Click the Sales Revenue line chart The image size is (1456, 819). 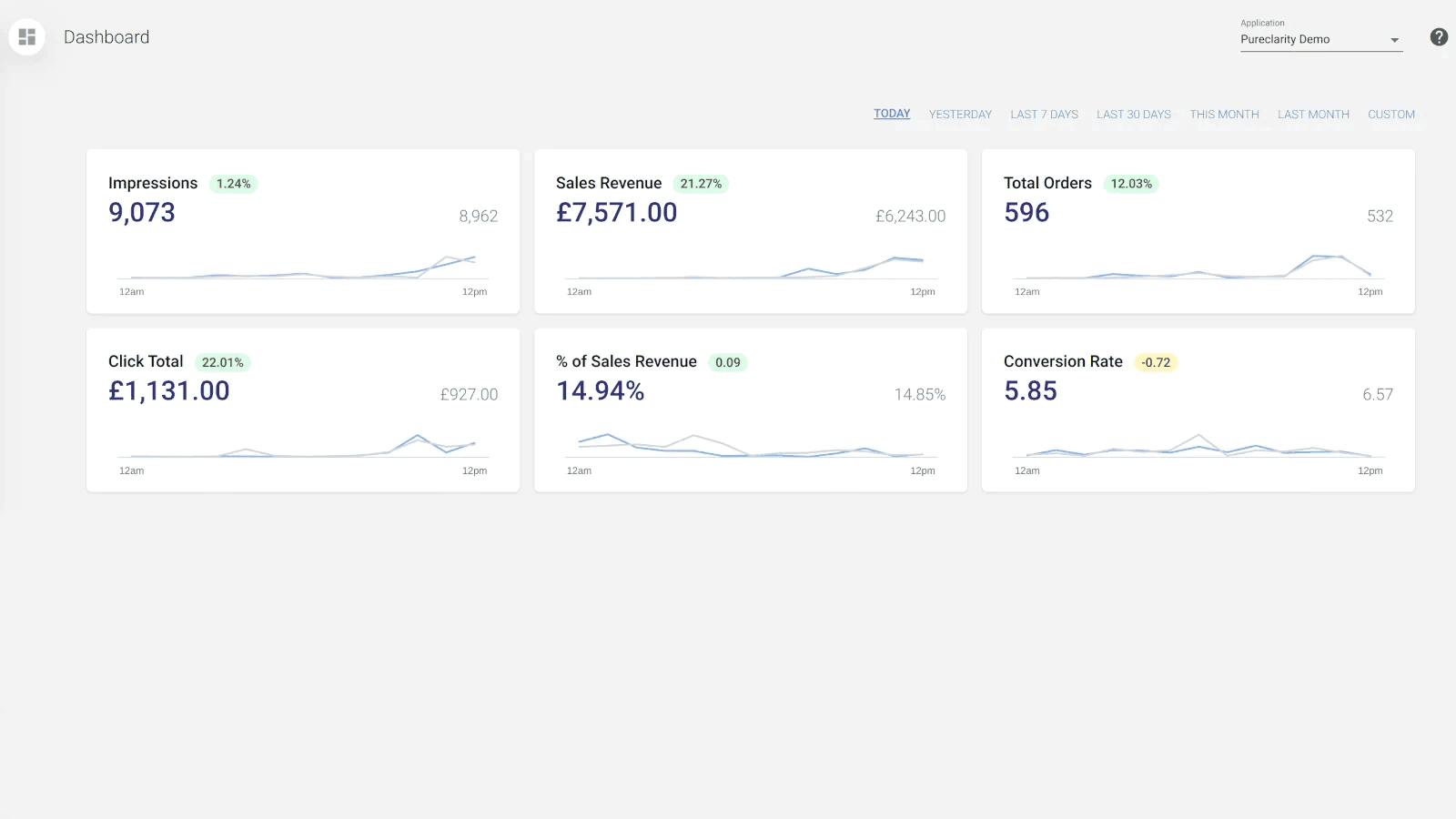[750, 268]
